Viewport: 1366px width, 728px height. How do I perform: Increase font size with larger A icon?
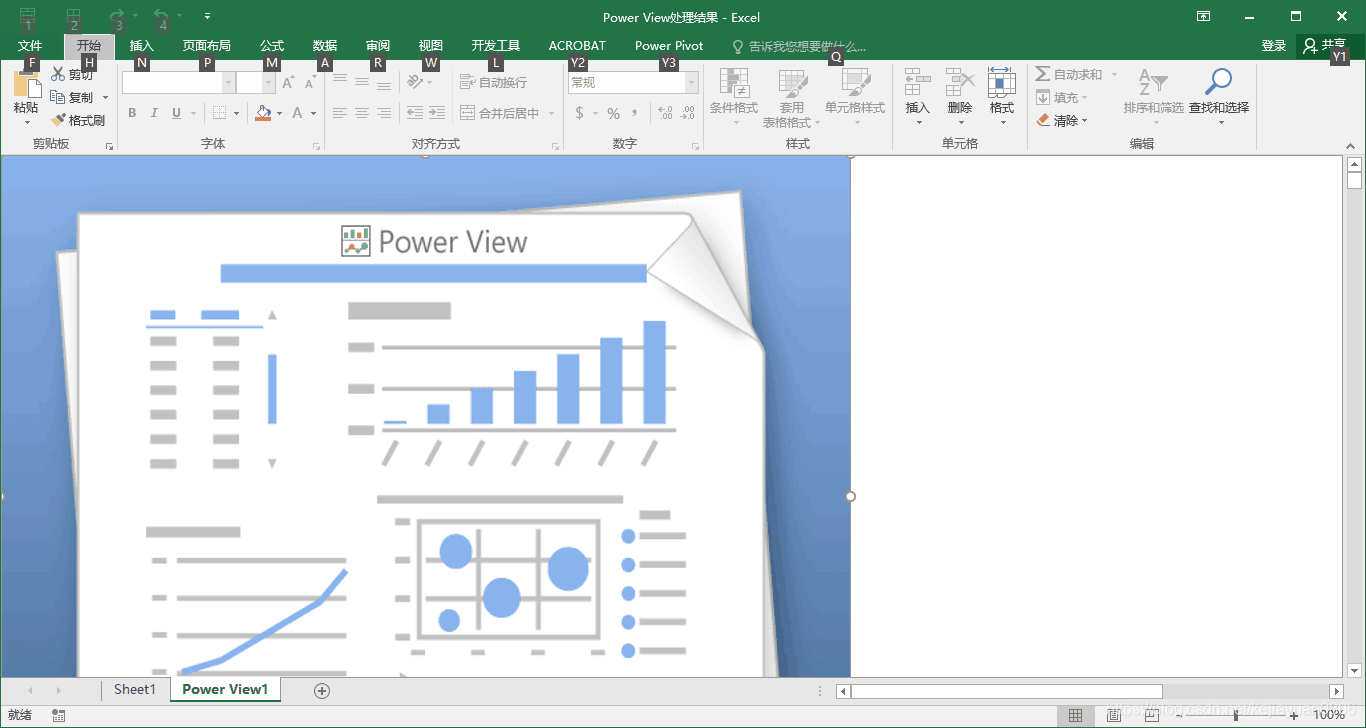(x=288, y=83)
